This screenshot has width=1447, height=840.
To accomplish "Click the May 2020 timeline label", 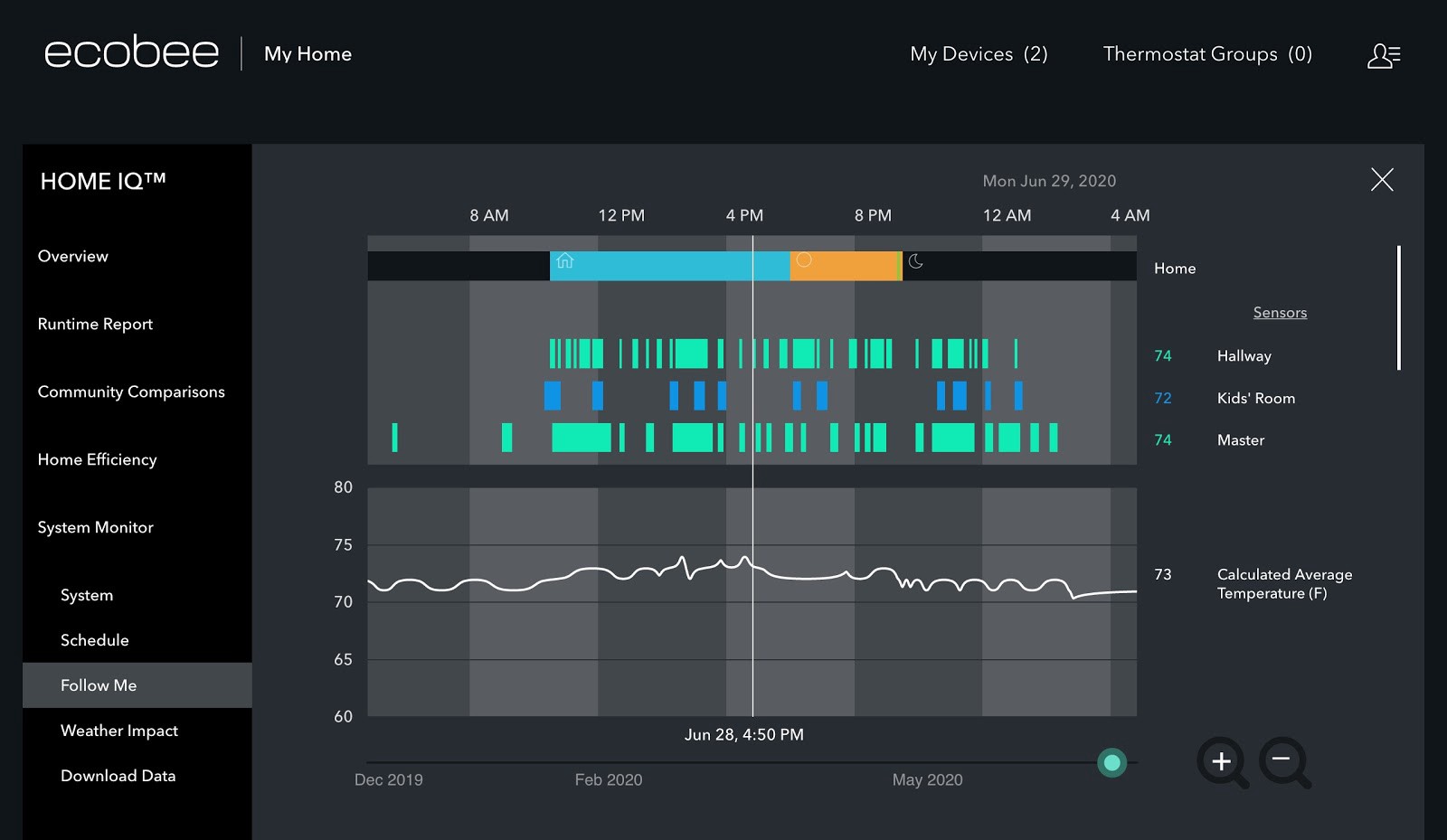I will 927,779.
